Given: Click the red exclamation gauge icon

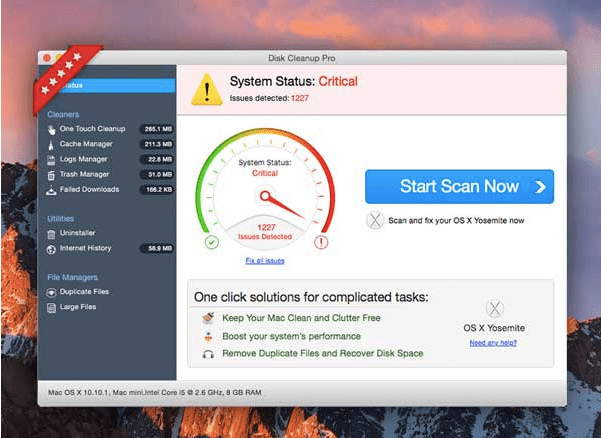Looking at the screenshot, I should tap(321, 242).
